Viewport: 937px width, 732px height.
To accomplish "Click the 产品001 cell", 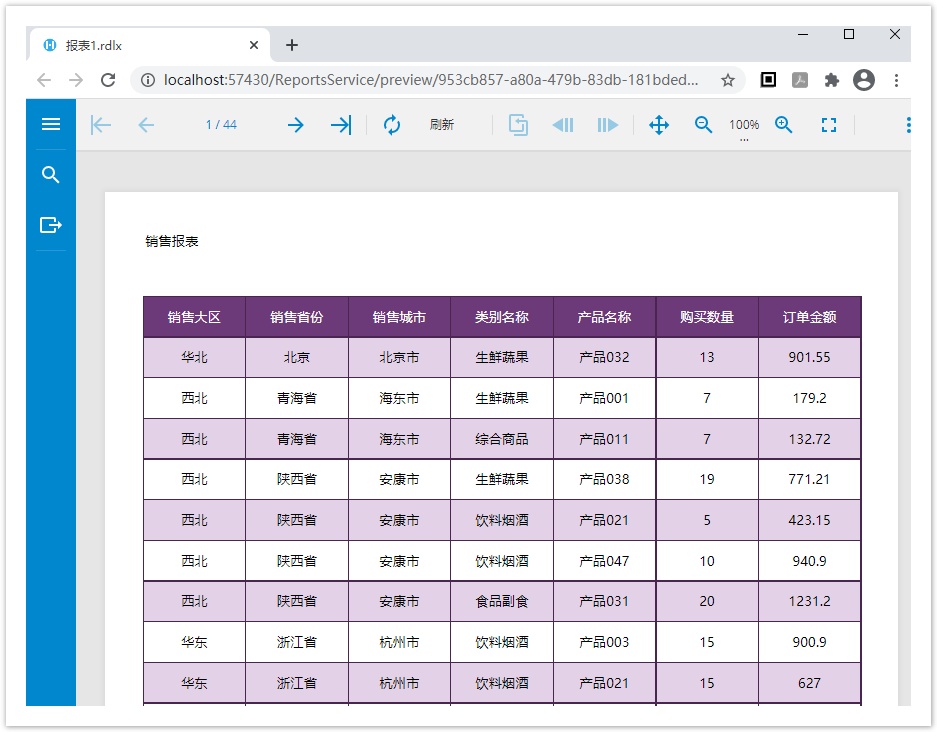I will click(x=604, y=398).
